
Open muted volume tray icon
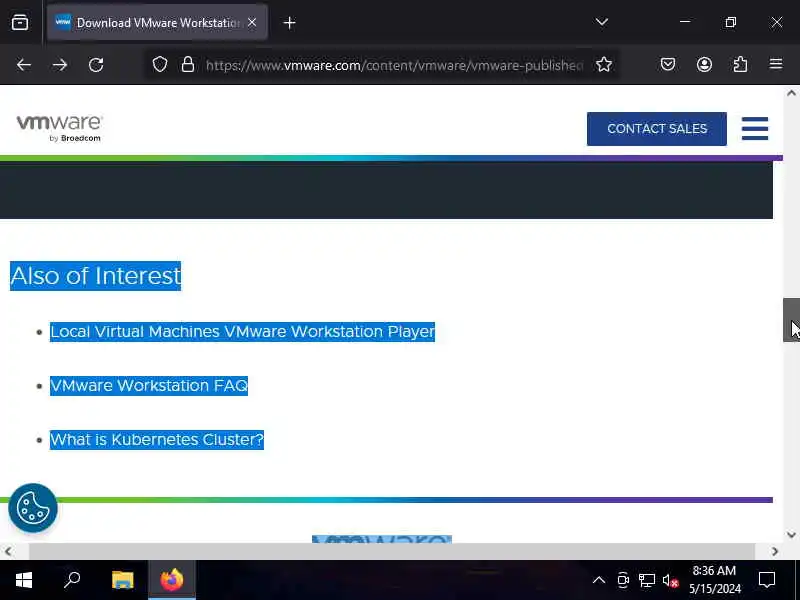point(670,580)
